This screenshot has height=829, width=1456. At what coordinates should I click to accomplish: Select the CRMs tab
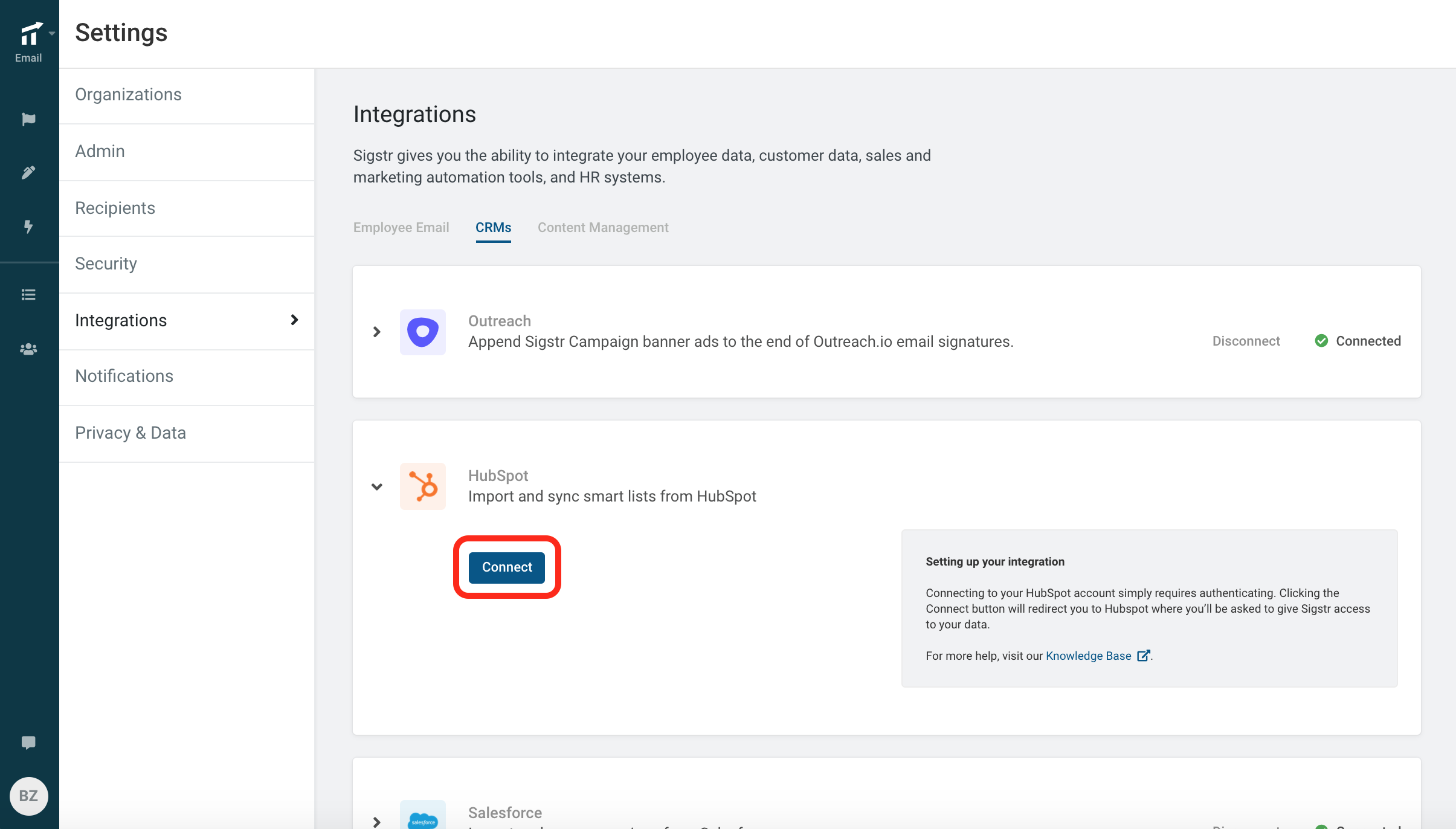493,228
